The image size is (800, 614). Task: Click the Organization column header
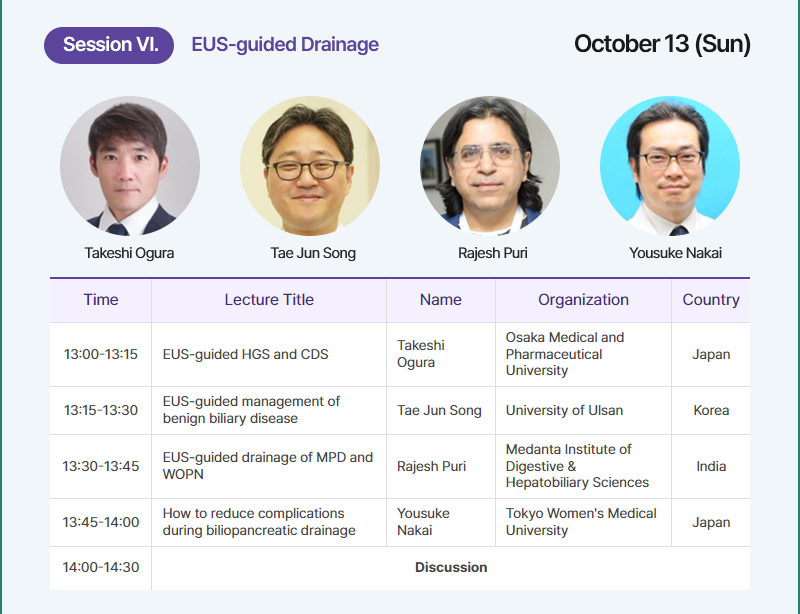[583, 300]
